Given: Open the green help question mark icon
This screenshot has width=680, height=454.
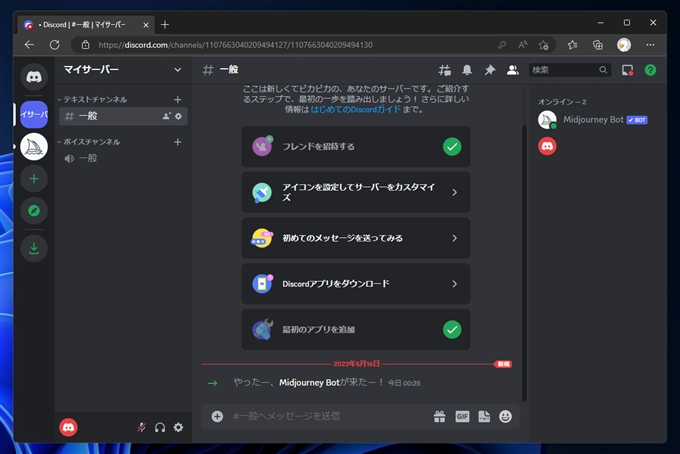Looking at the screenshot, I should pyautogui.click(x=650, y=70).
